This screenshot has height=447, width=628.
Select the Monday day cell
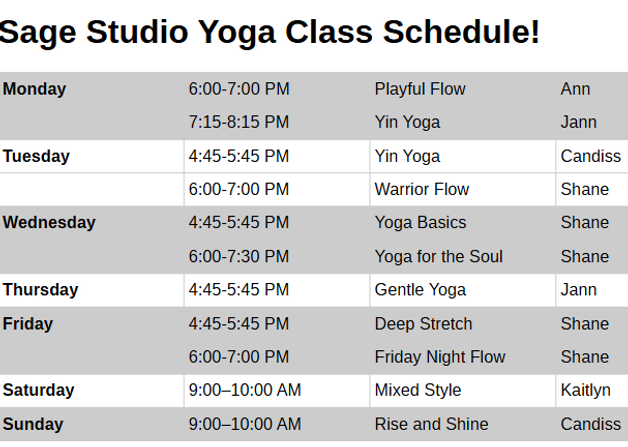pos(35,89)
